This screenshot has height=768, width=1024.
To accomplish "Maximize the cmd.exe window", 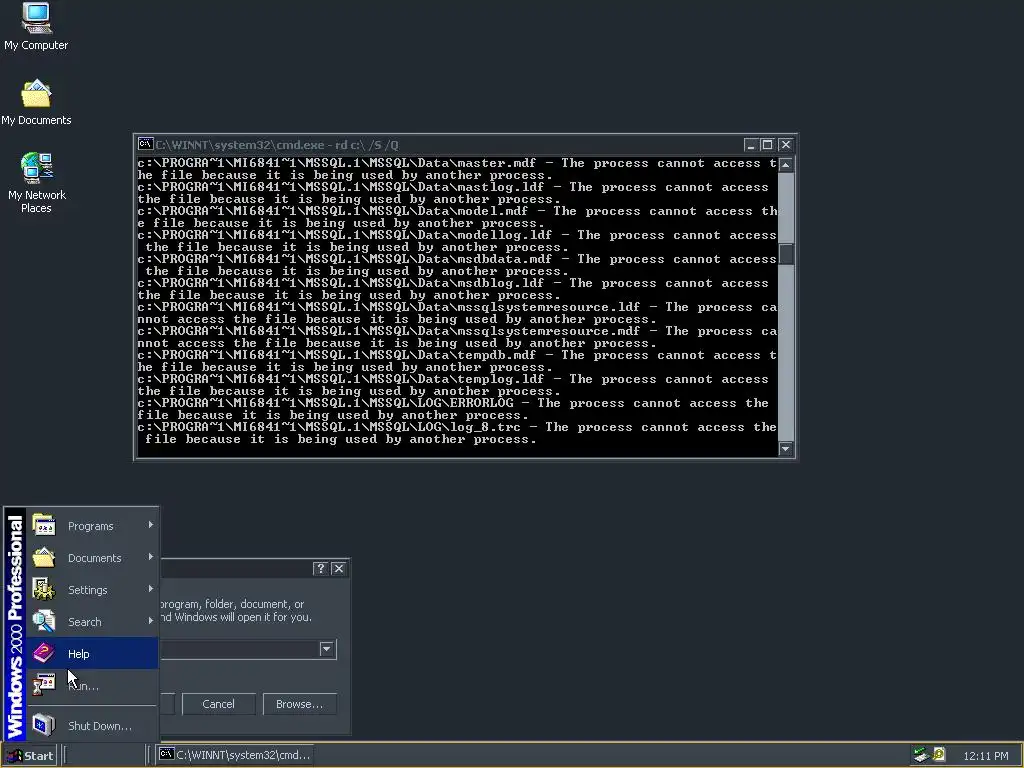I will point(767,144).
